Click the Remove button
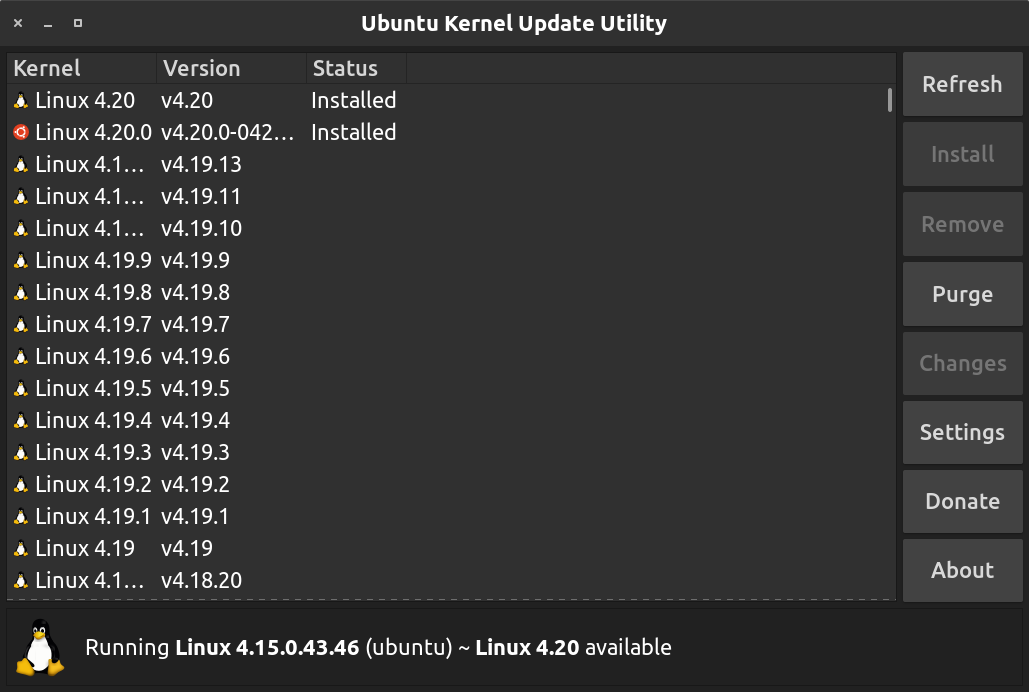 [961, 224]
